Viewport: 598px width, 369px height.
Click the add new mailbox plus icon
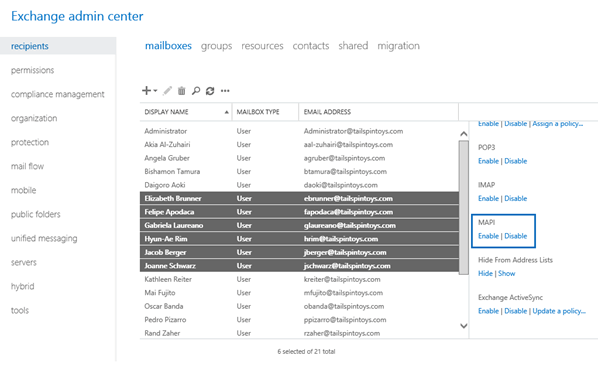[x=146, y=91]
